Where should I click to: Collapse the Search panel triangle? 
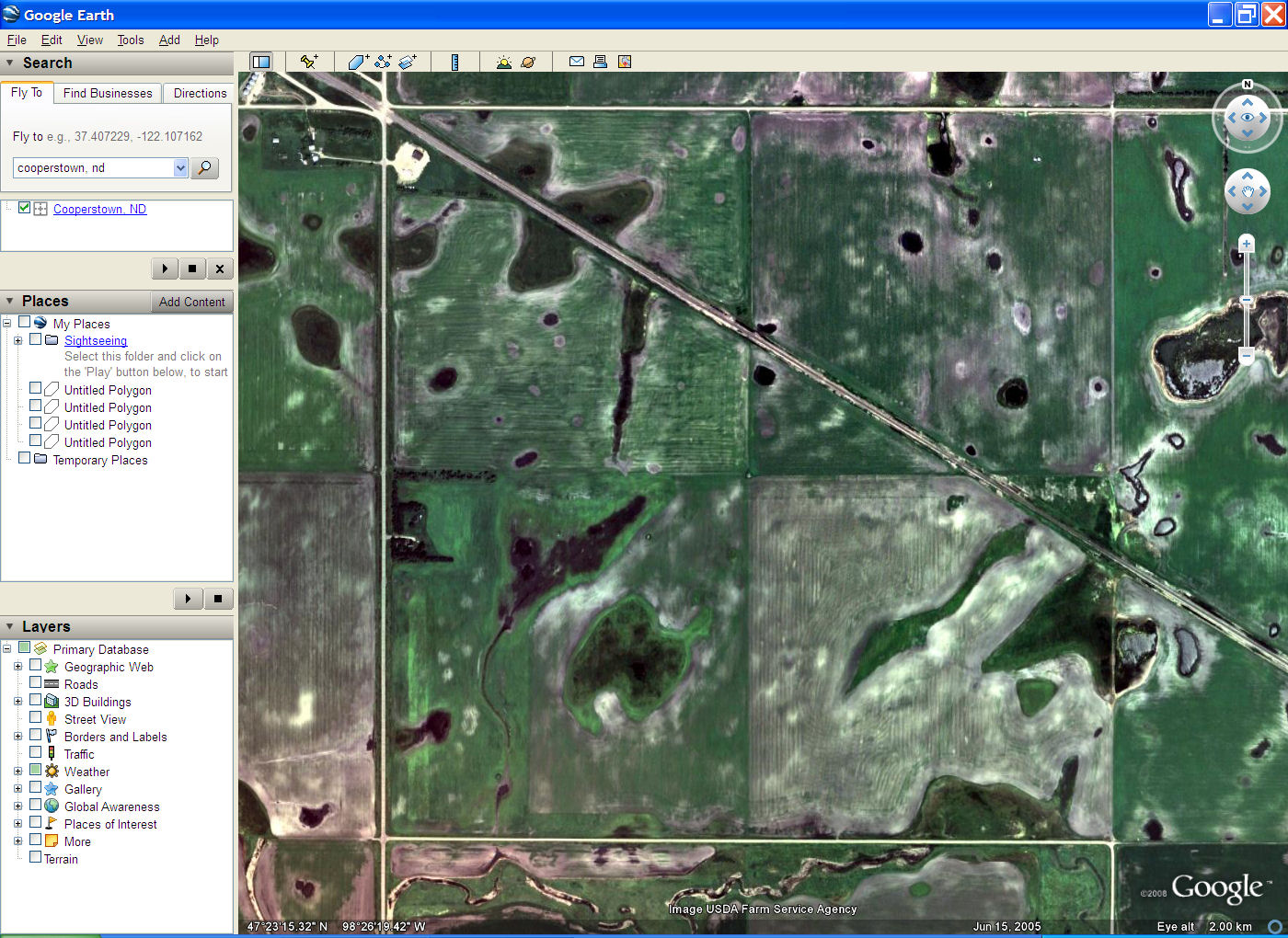click(10, 63)
